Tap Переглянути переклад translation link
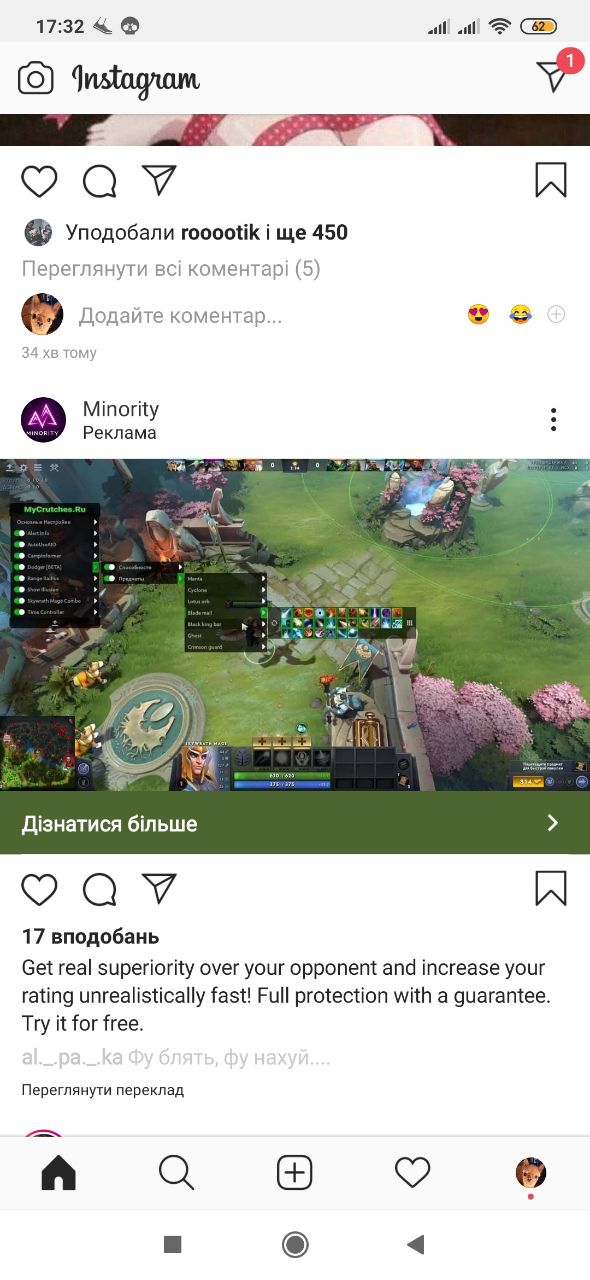Viewport: 590px width, 1280px height. tap(103, 1090)
